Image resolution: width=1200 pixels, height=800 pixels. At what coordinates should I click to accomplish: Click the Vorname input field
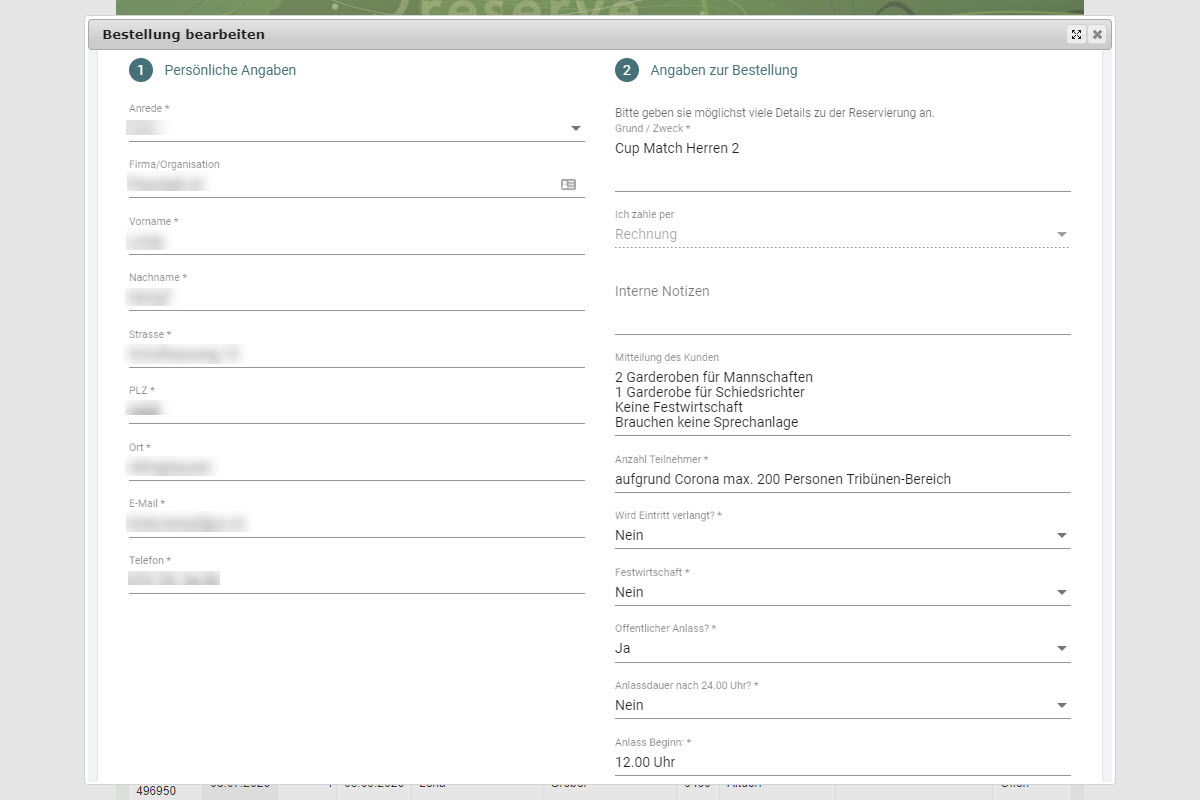point(356,242)
